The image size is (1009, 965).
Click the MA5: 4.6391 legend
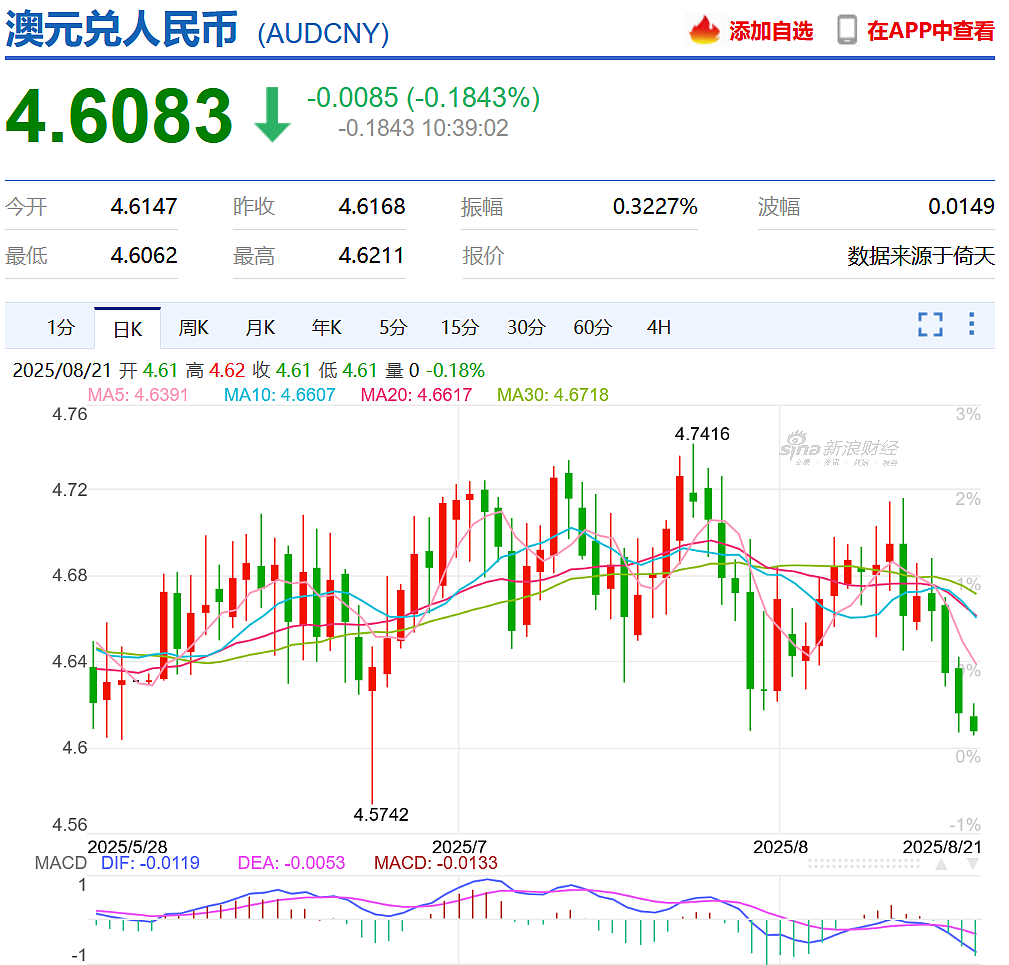[x=138, y=394]
